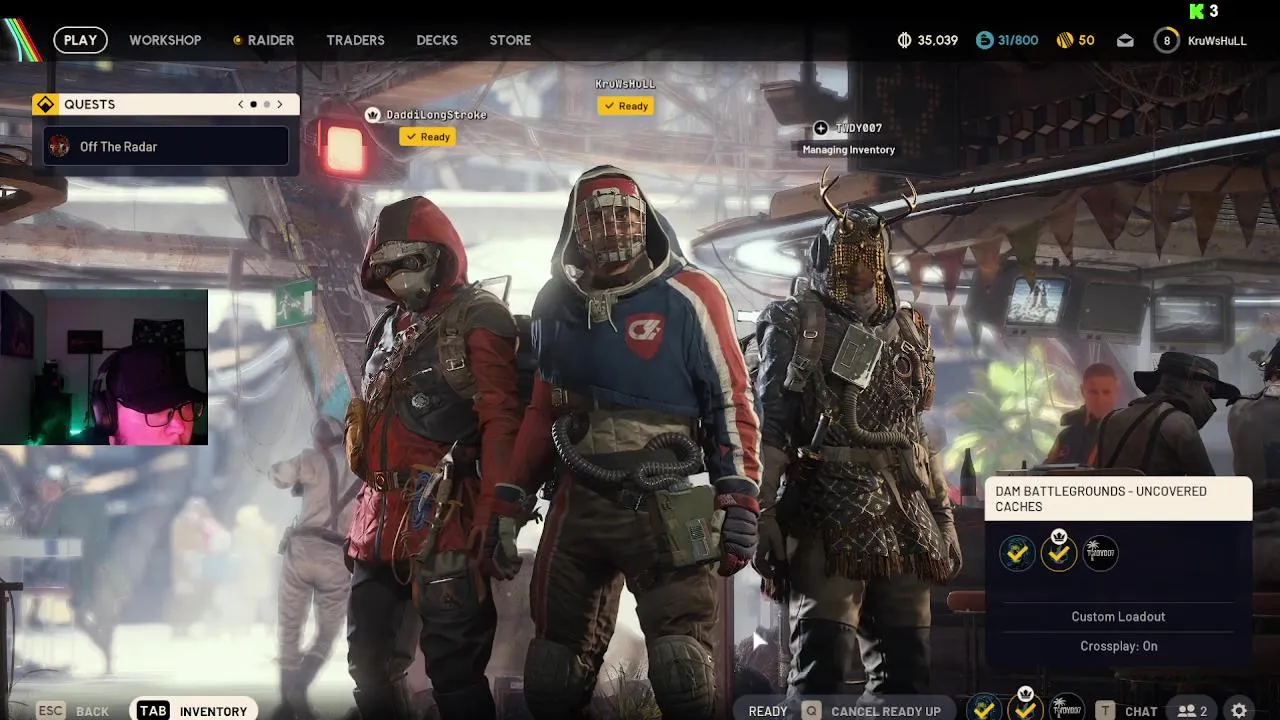Click the TWDY007 palm avatar in map panel
This screenshot has height=720, width=1280.
pos(1101,553)
